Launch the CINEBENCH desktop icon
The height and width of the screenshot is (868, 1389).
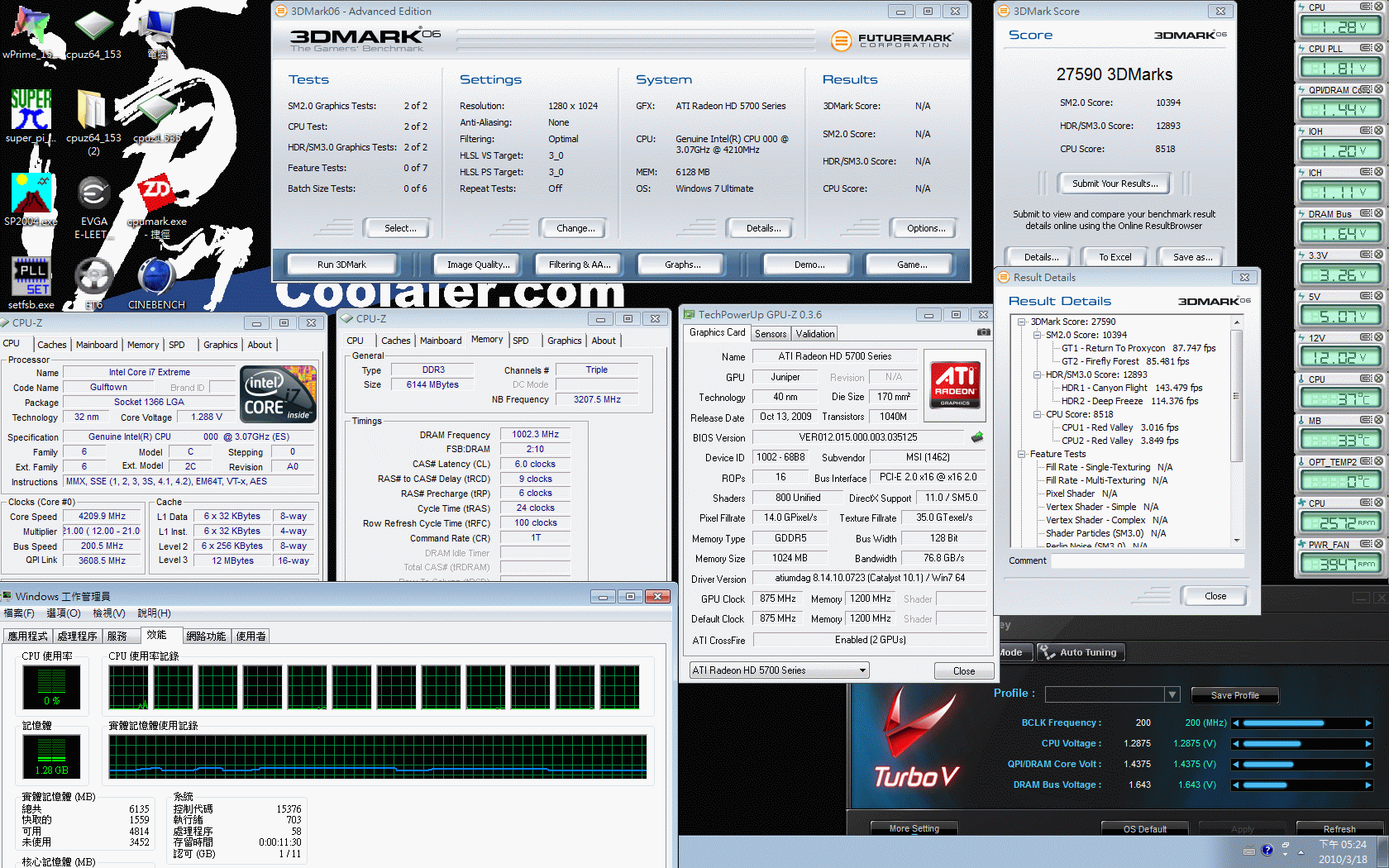click(x=156, y=276)
